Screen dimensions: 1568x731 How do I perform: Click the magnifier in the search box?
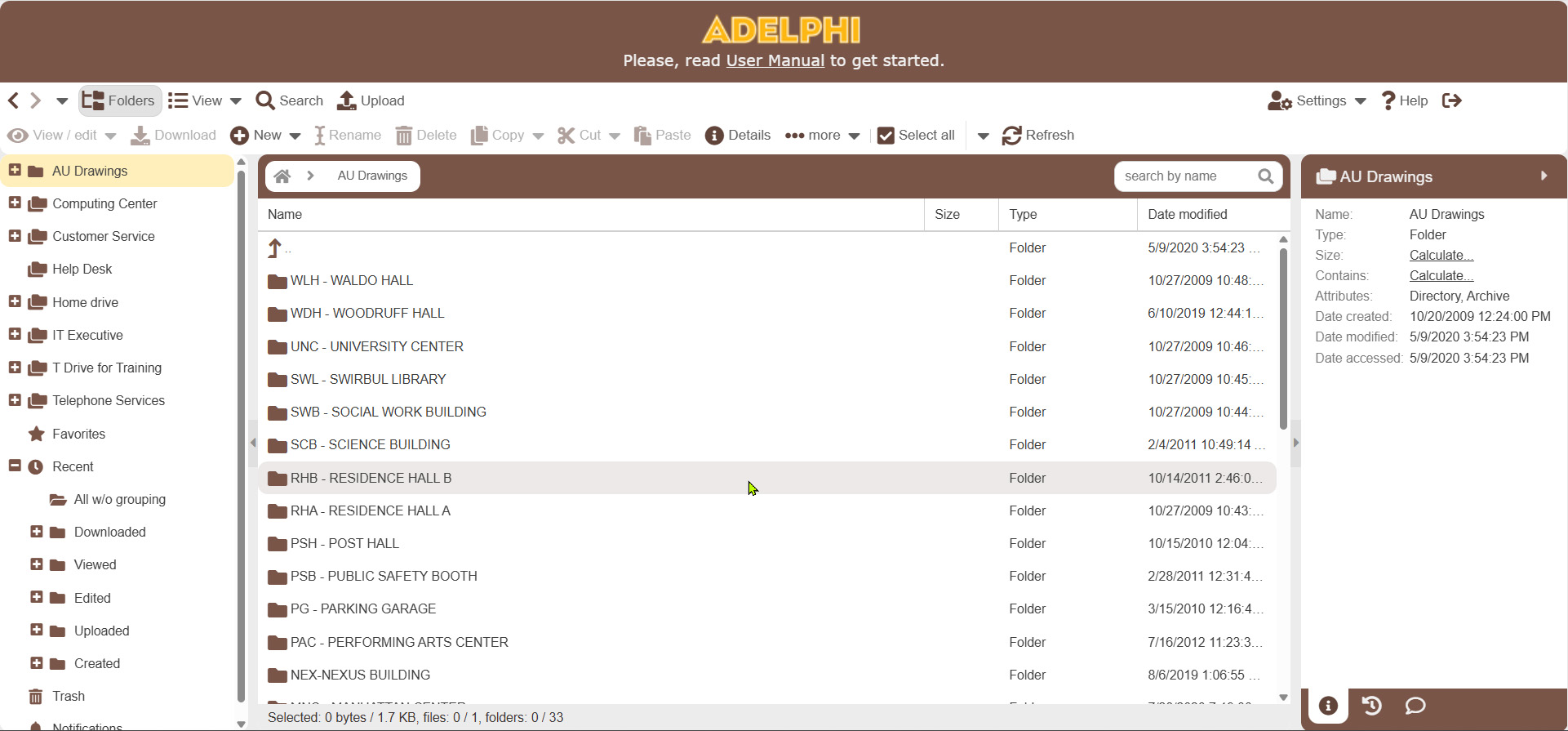(x=1266, y=176)
